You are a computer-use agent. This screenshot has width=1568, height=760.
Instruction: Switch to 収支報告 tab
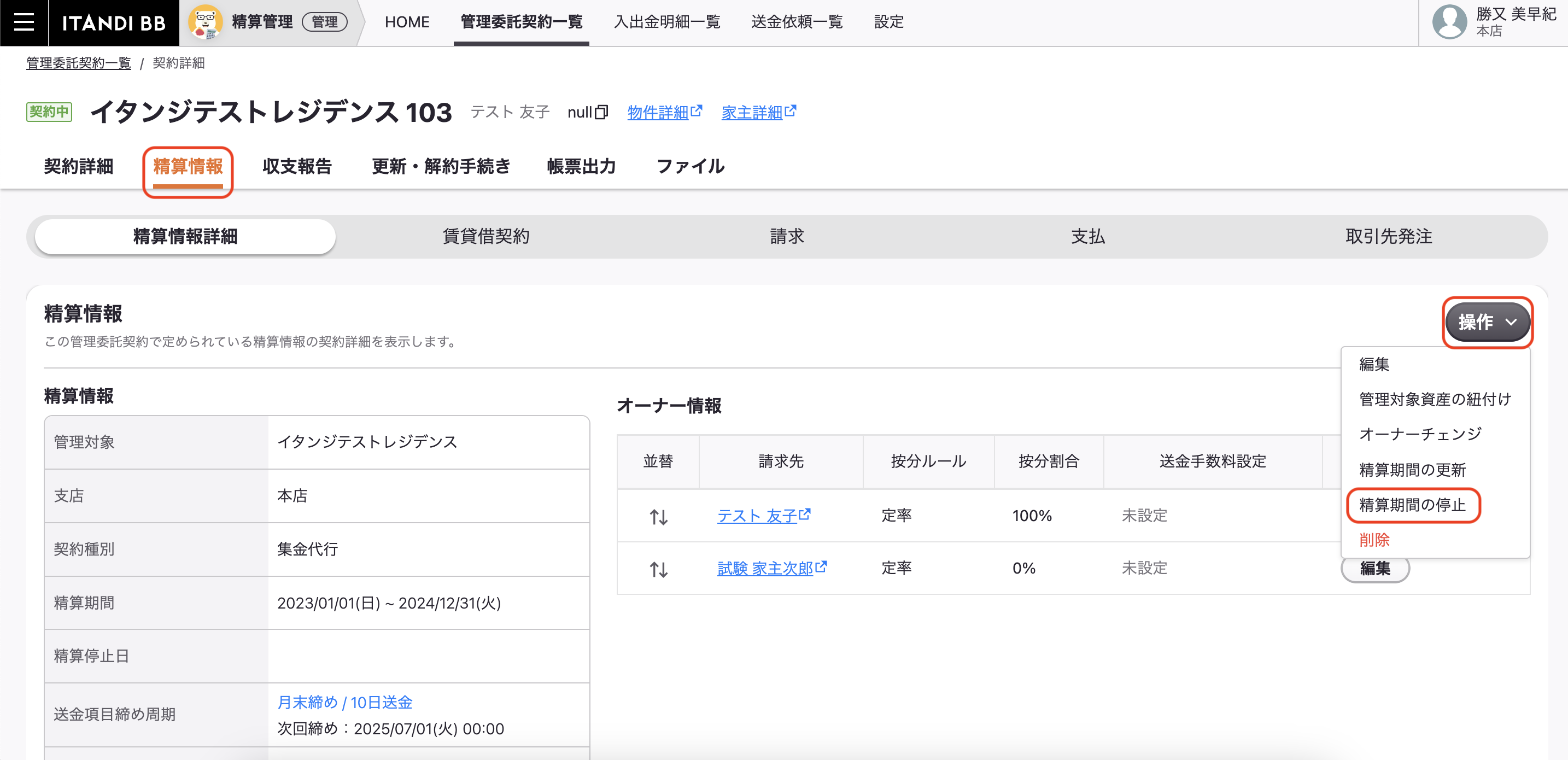tap(296, 166)
